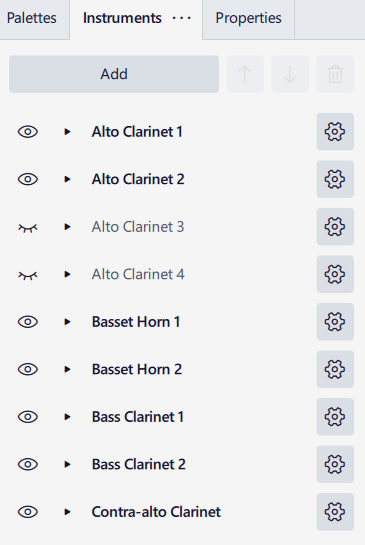Open settings gear for Basset Horn 1
The height and width of the screenshot is (545, 365).
[335, 322]
